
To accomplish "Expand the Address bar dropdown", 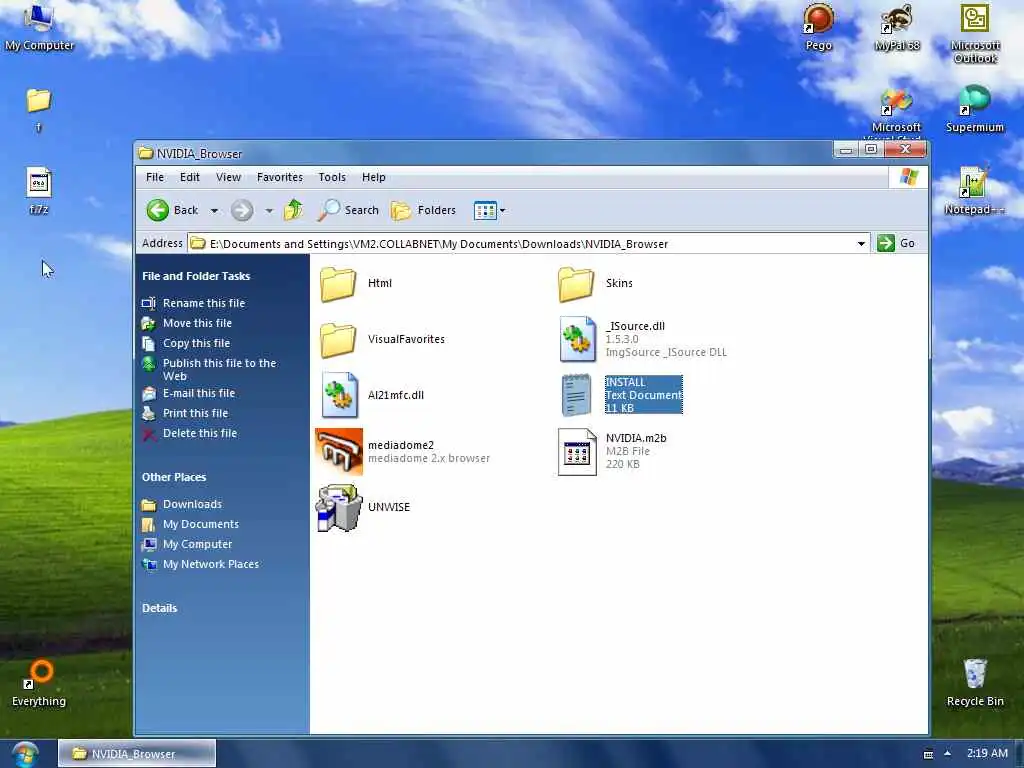I will pyautogui.click(x=861, y=244).
